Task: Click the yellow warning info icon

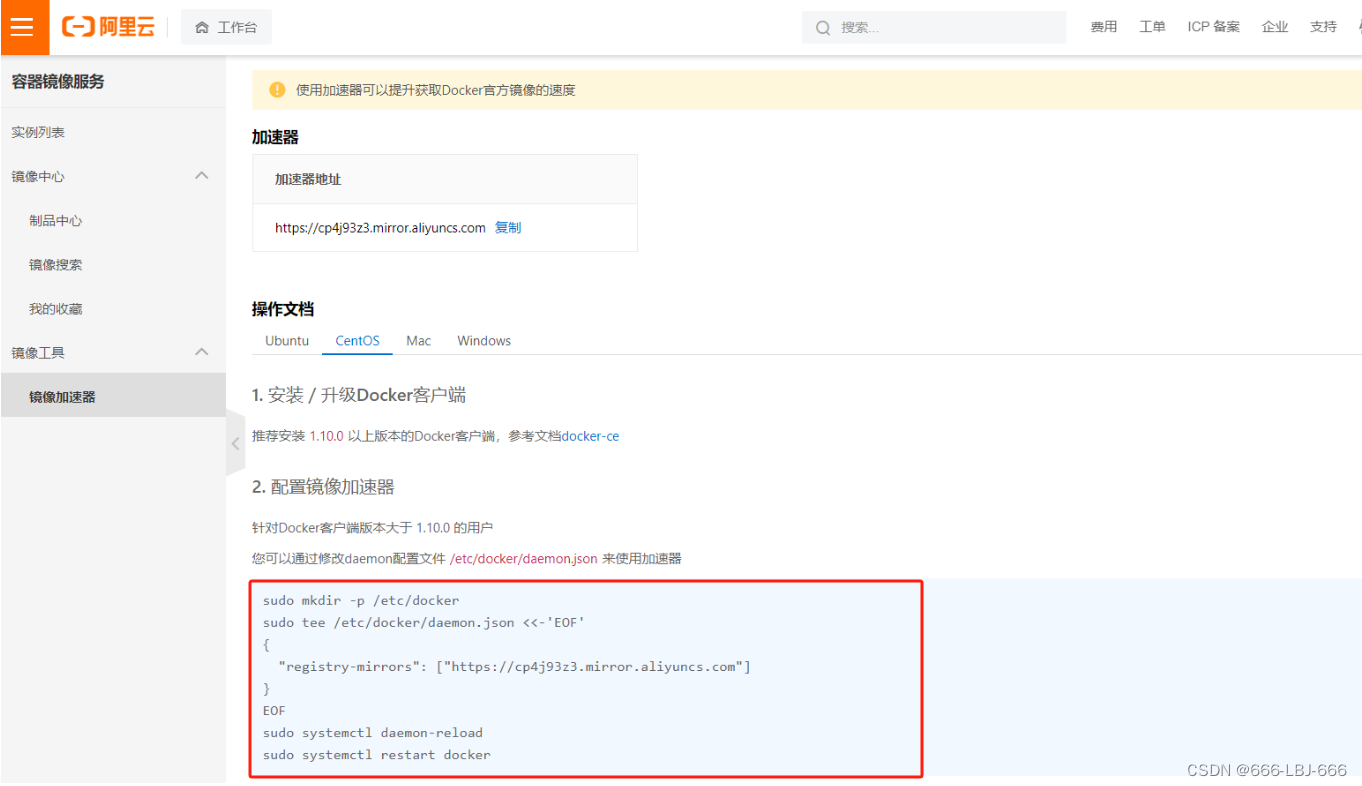Action: tap(277, 90)
